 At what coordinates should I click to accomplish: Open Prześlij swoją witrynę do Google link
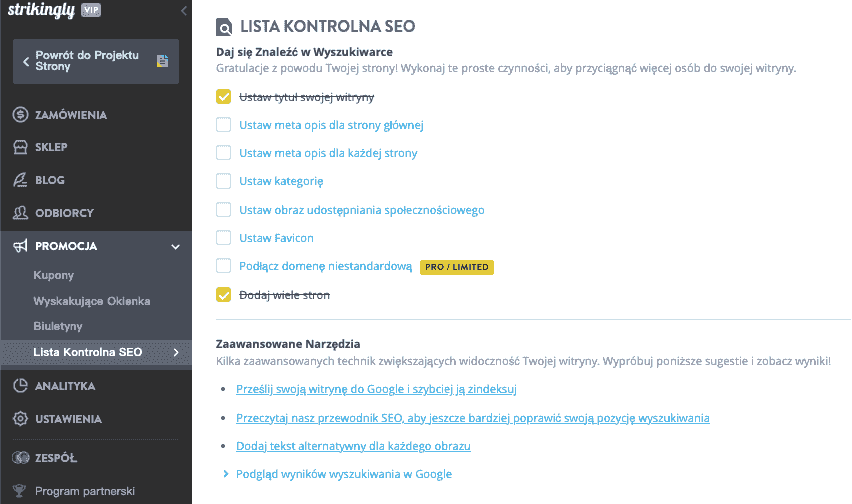coord(376,389)
